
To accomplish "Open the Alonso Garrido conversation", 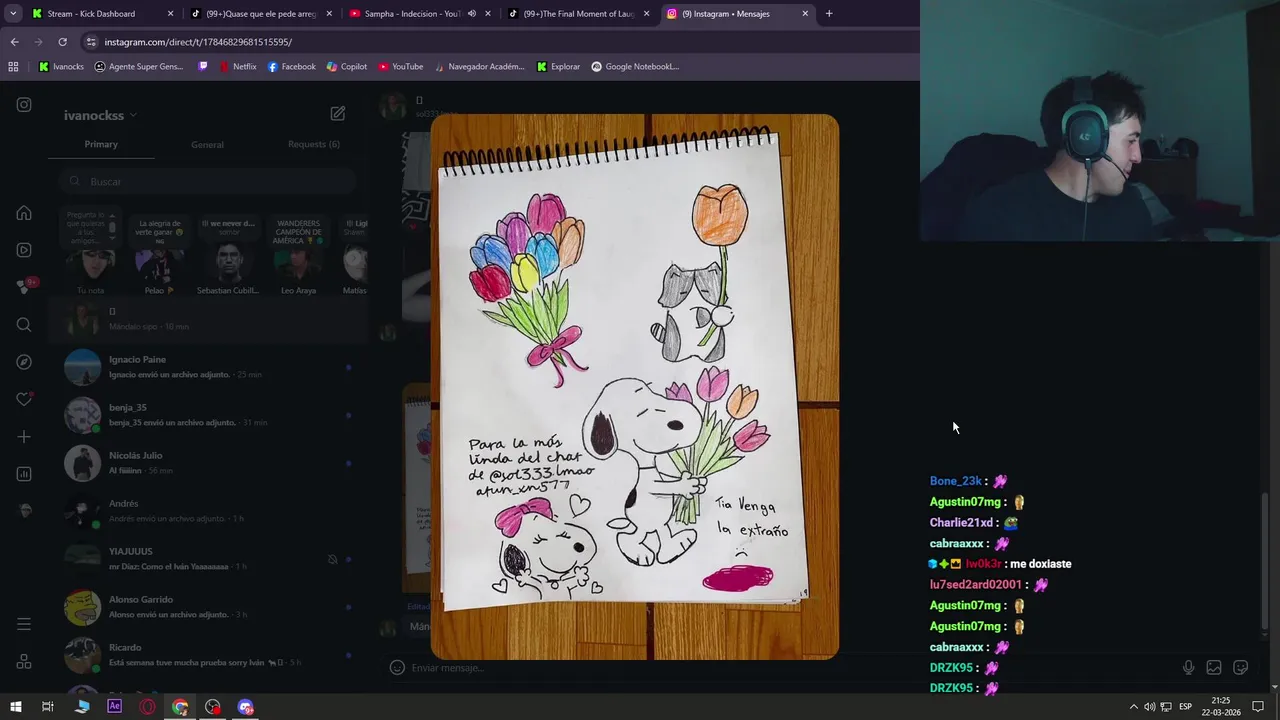I will (x=207, y=607).
